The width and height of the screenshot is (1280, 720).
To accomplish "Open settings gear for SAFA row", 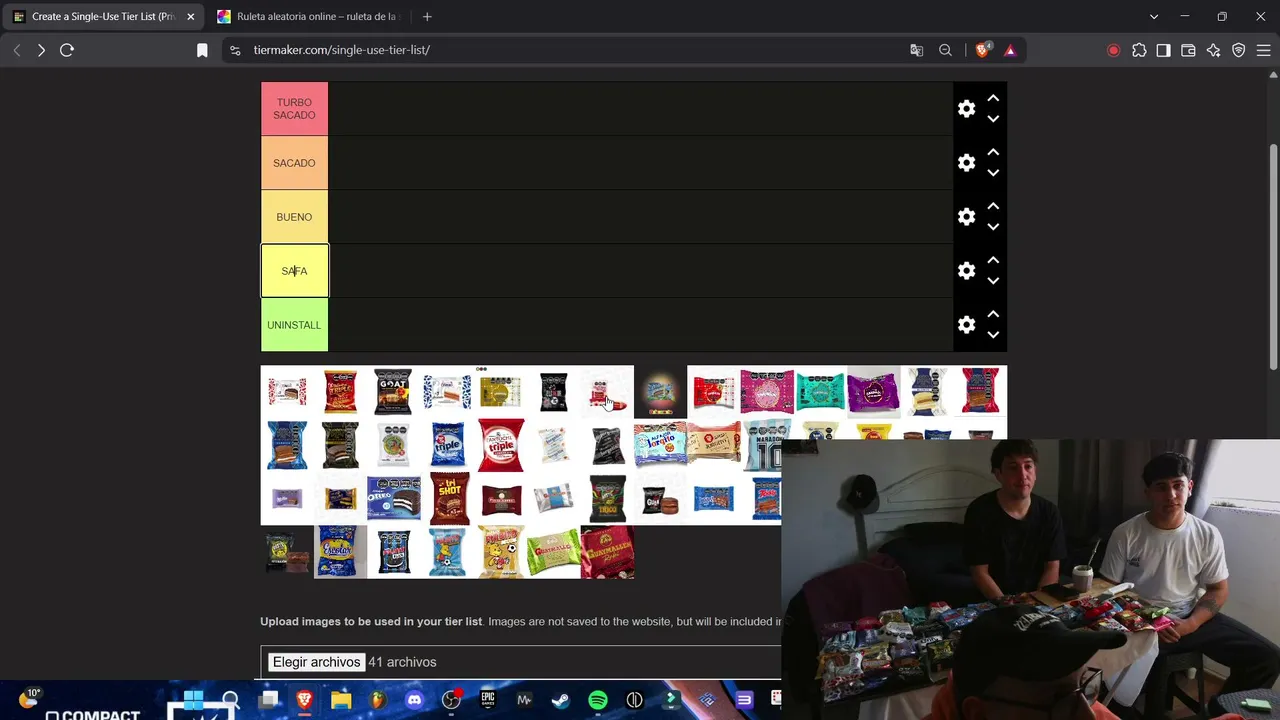I will click(x=966, y=271).
